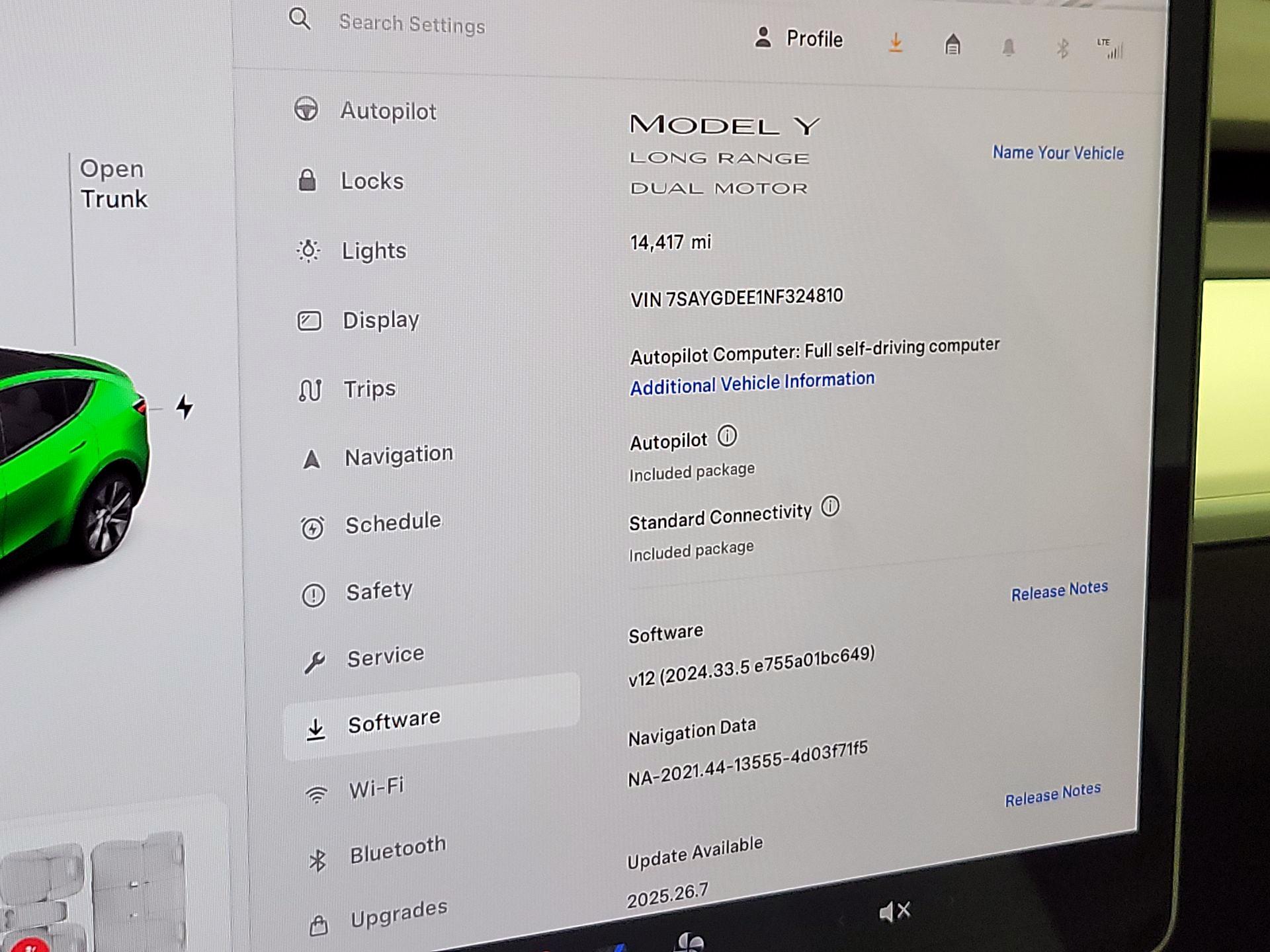Tap the orange software download icon
1270x952 pixels.
pyautogui.click(x=896, y=43)
